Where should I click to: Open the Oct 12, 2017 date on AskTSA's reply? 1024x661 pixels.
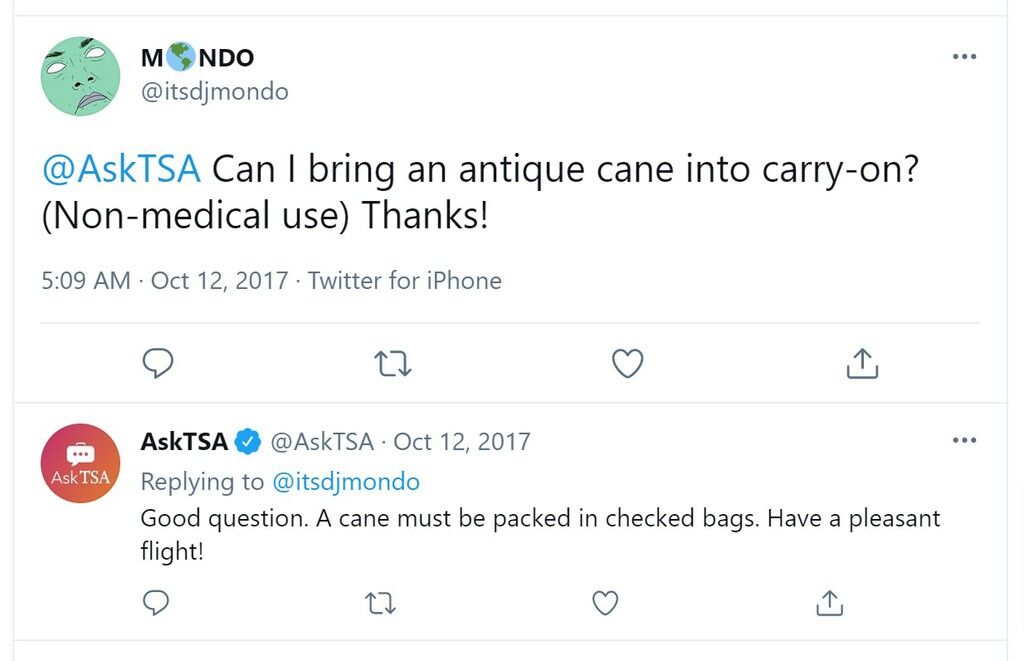pos(462,442)
